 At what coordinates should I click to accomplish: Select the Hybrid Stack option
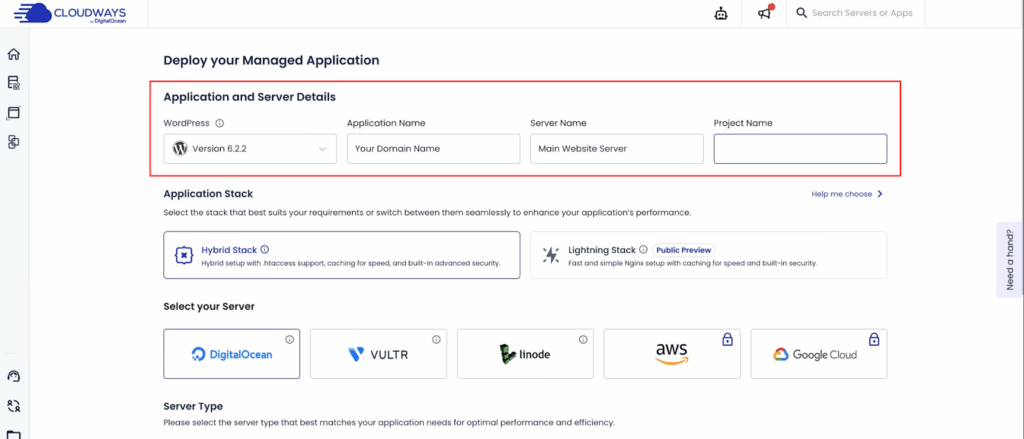click(342, 255)
